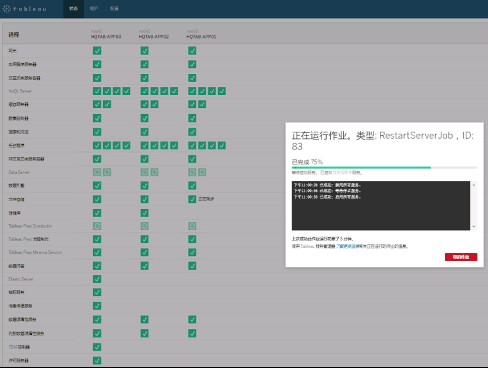Click the Elastic Server row label

[x=21, y=279]
